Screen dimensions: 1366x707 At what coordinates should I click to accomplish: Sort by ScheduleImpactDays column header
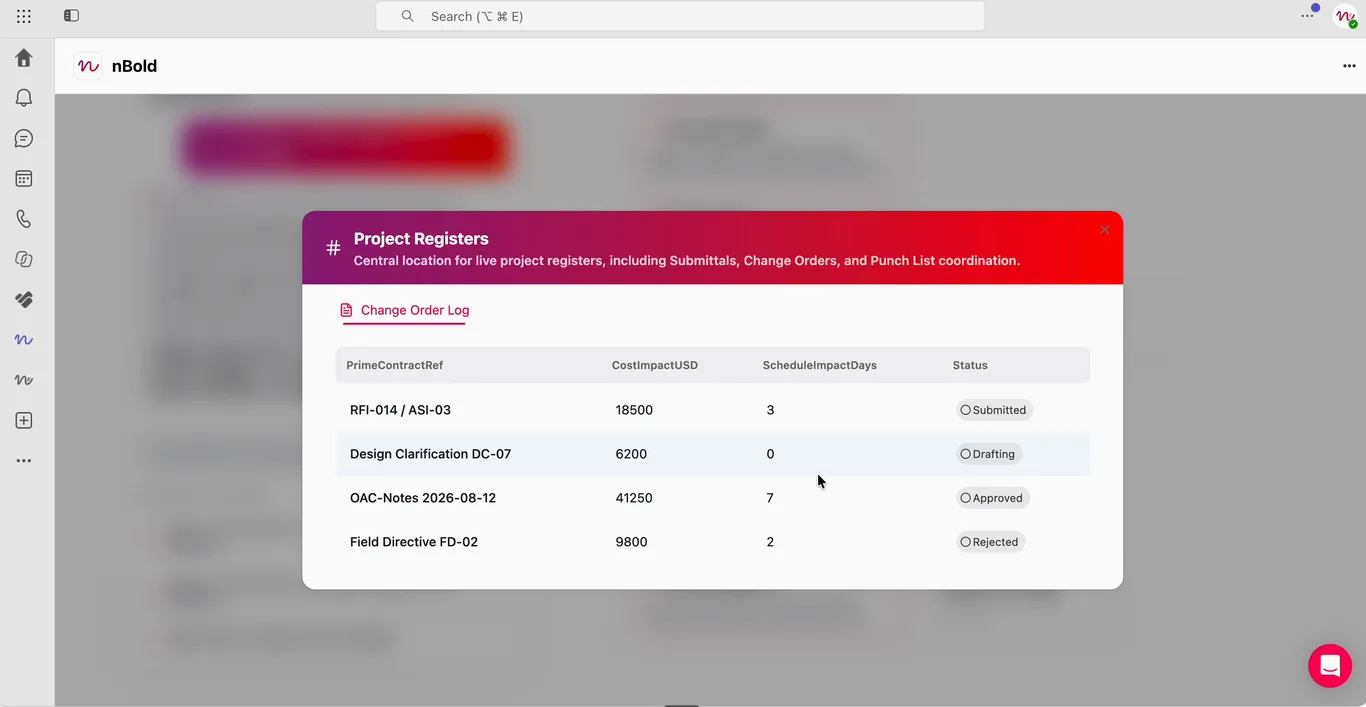click(820, 365)
